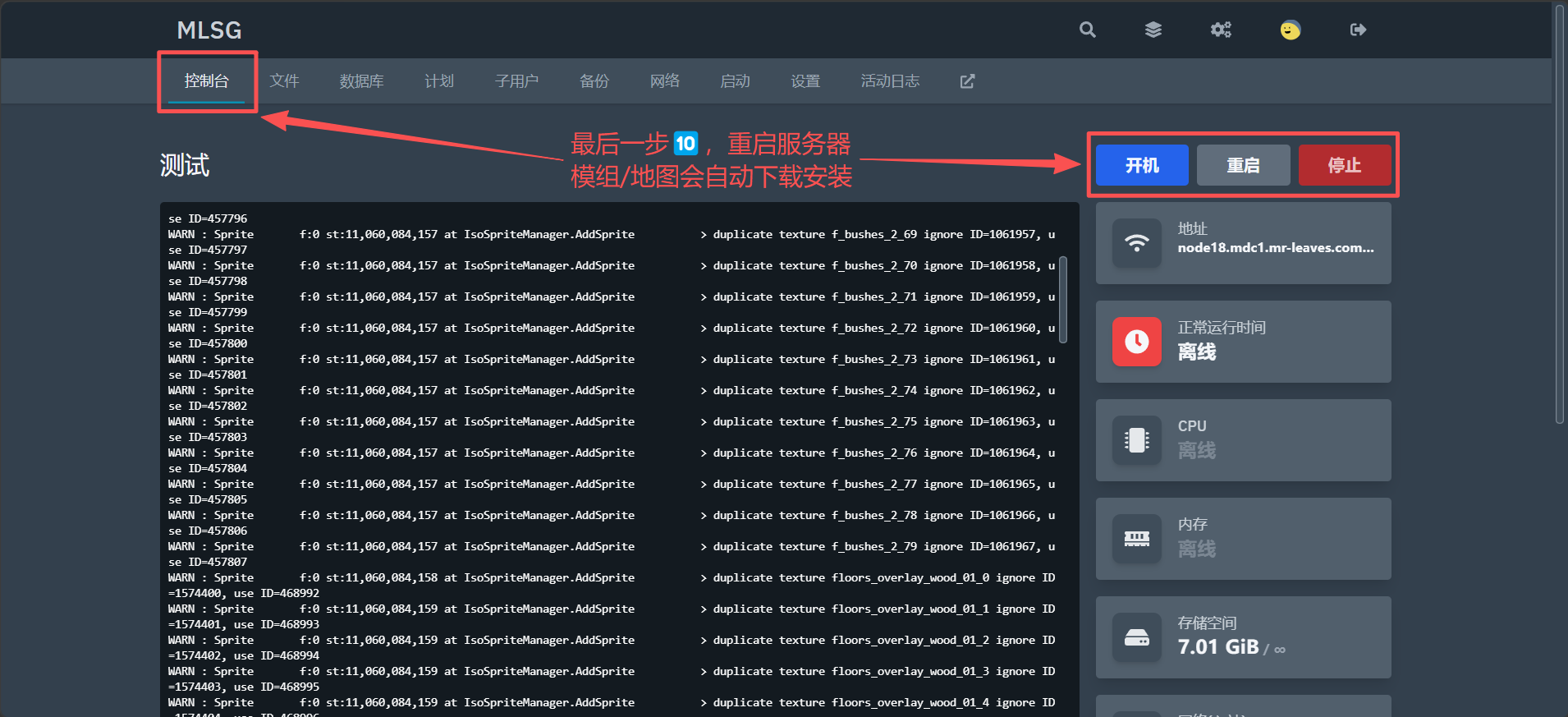Click the CPU chip icon
This screenshot has height=717, width=1568.
coord(1137,440)
